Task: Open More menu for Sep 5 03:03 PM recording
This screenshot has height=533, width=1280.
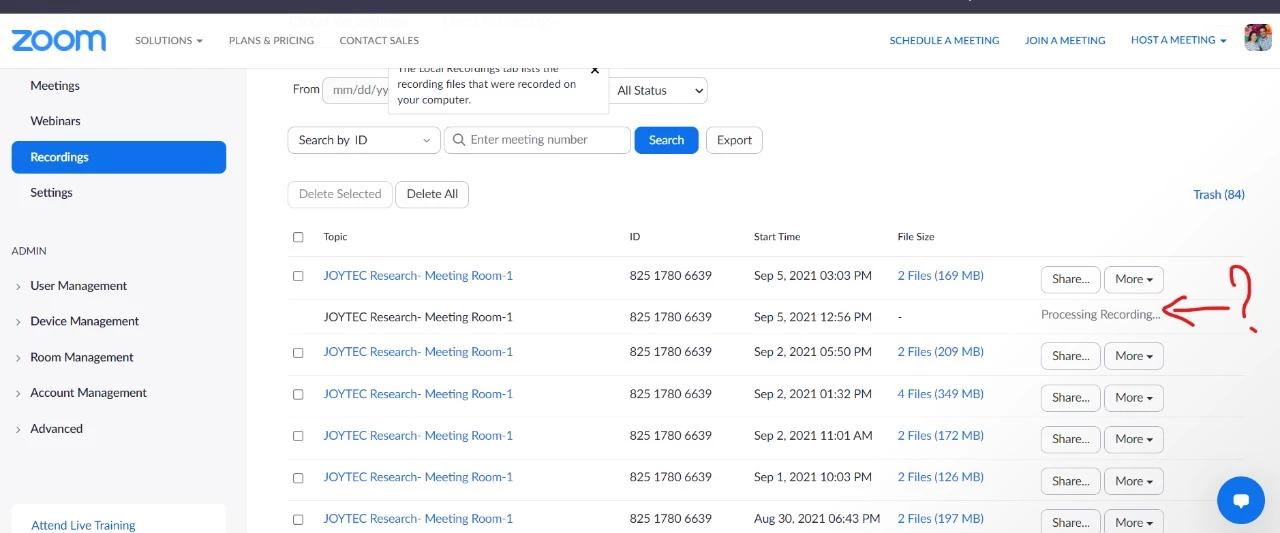Action: click(1133, 279)
